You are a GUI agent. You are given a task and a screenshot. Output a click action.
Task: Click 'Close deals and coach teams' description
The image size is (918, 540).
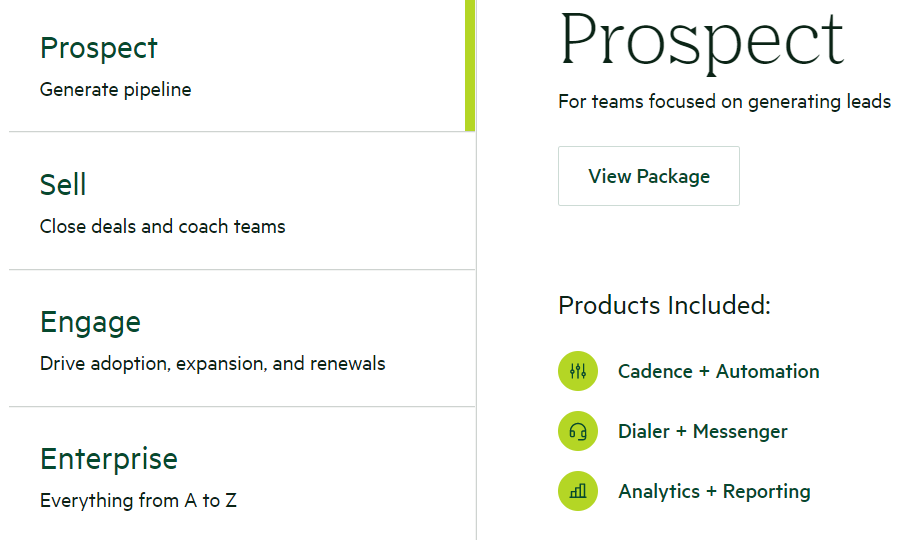pyautogui.click(x=162, y=227)
